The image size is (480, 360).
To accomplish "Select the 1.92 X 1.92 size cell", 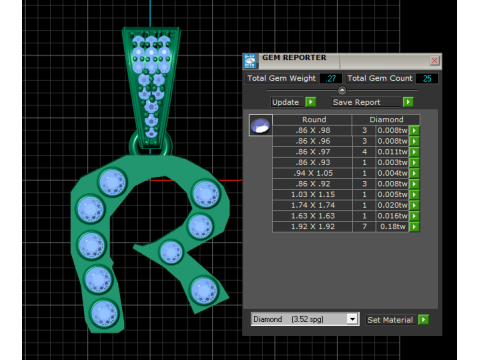I will (312, 227).
